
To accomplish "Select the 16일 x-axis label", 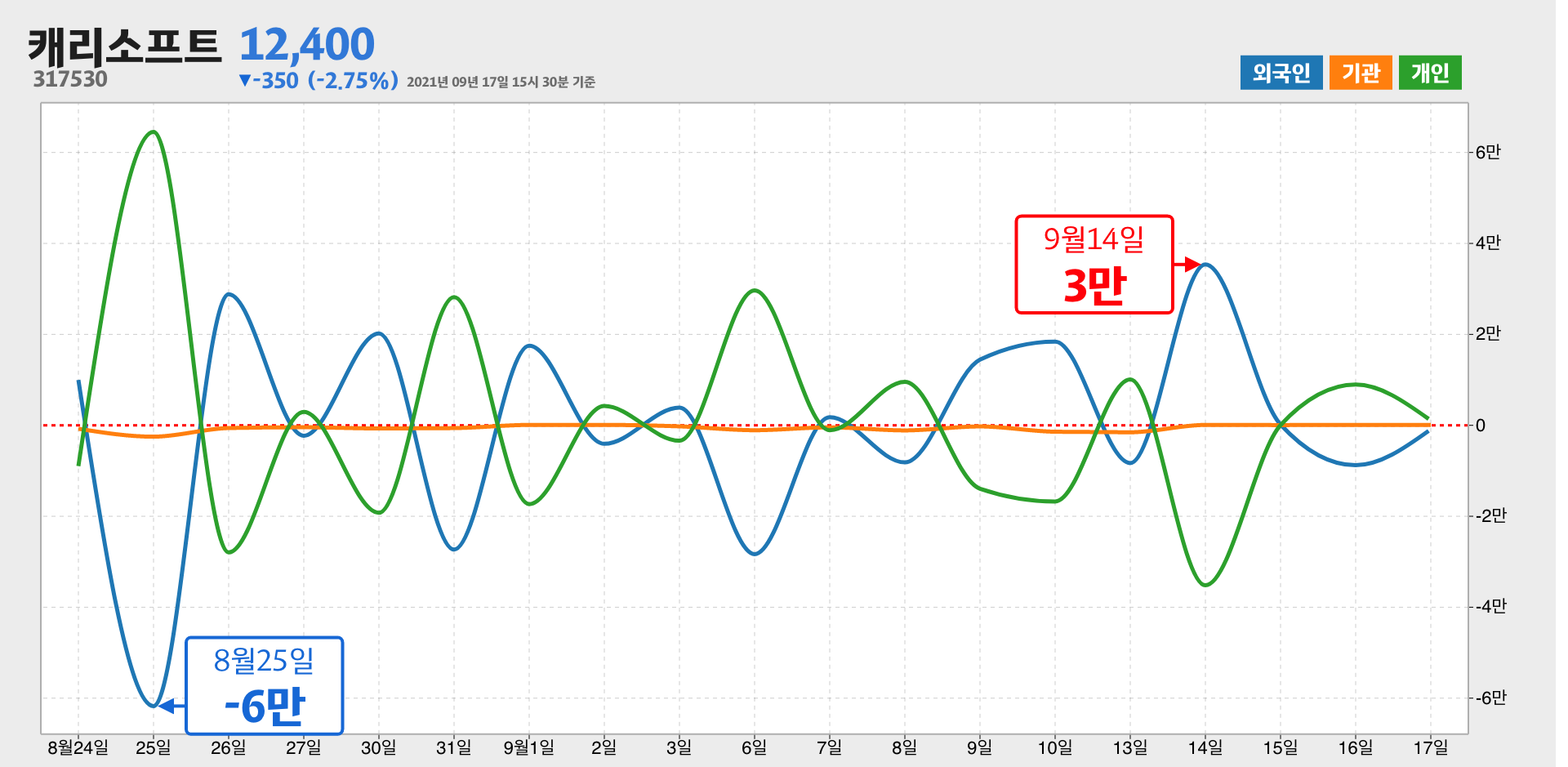I will (1356, 747).
